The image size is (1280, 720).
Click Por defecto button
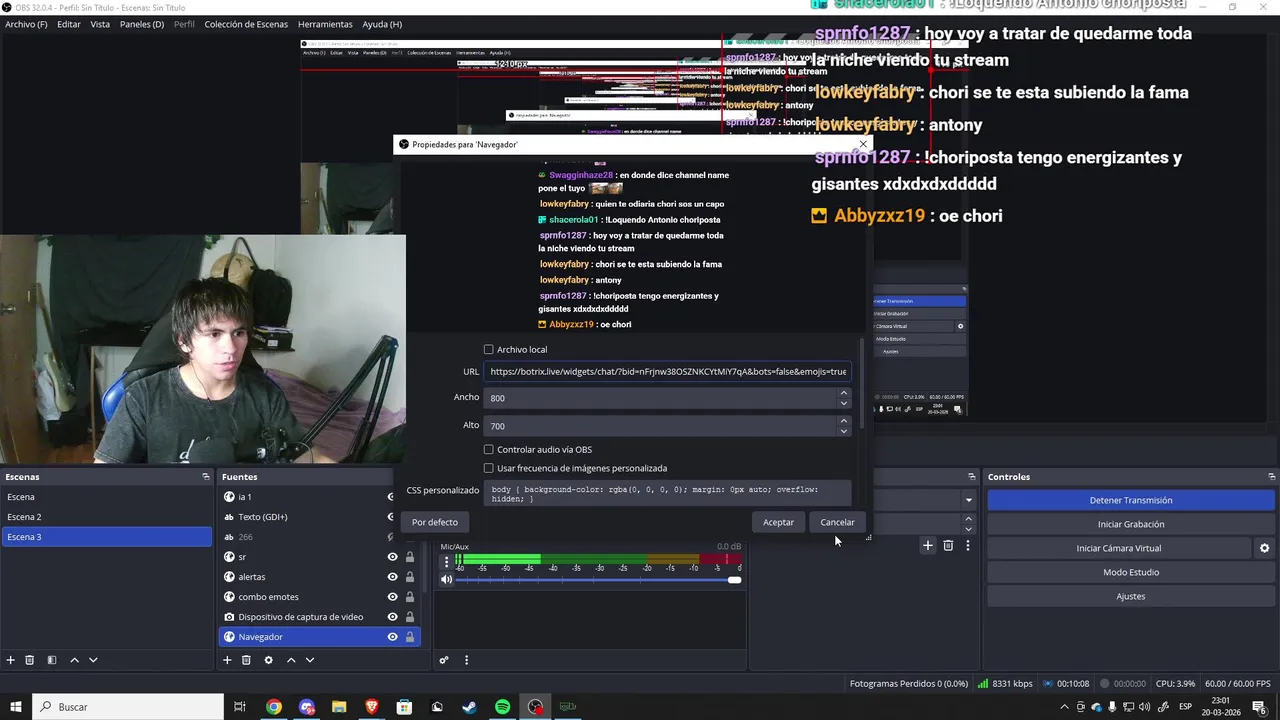coord(435,522)
